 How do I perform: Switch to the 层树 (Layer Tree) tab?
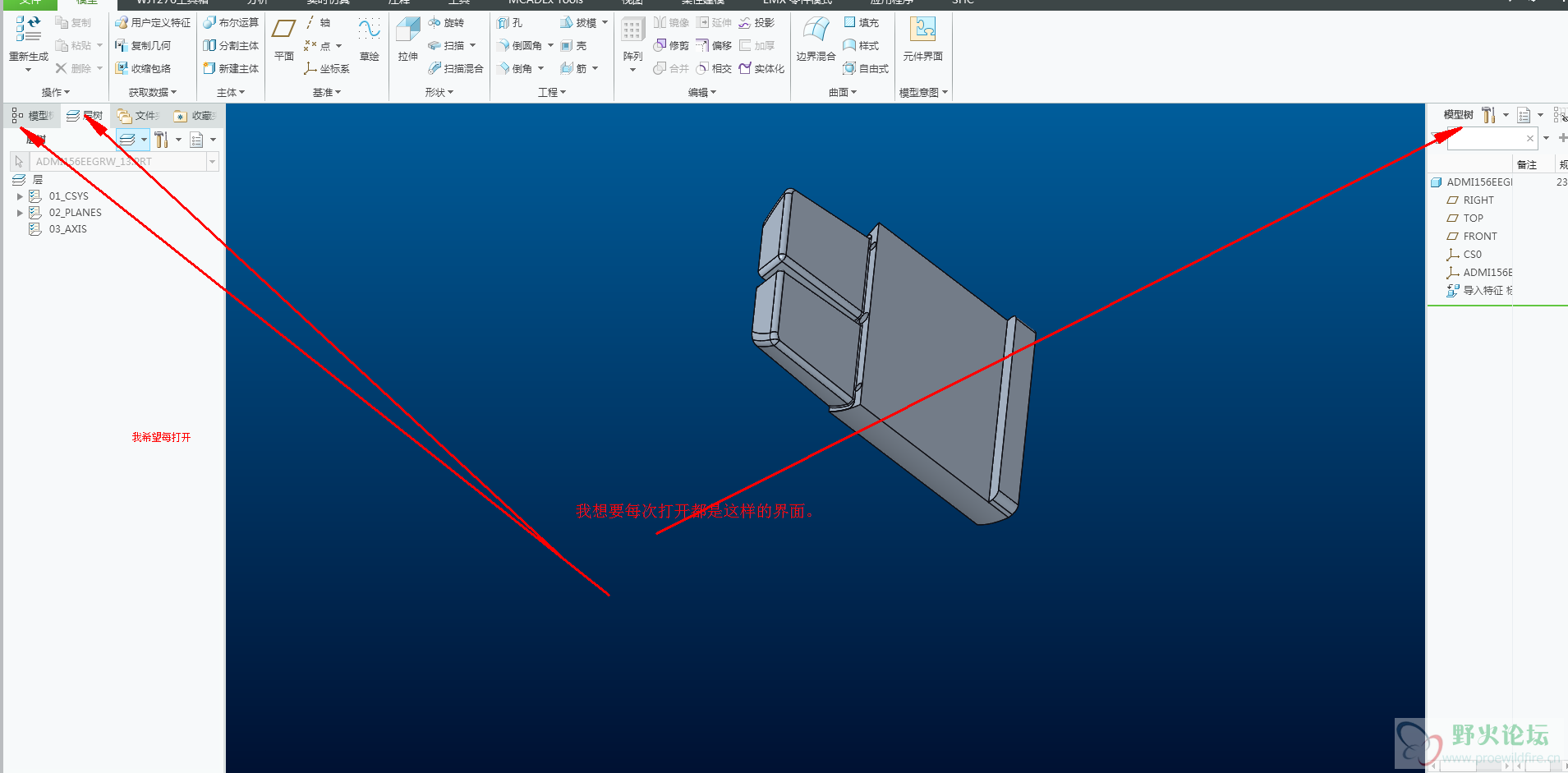click(85, 116)
